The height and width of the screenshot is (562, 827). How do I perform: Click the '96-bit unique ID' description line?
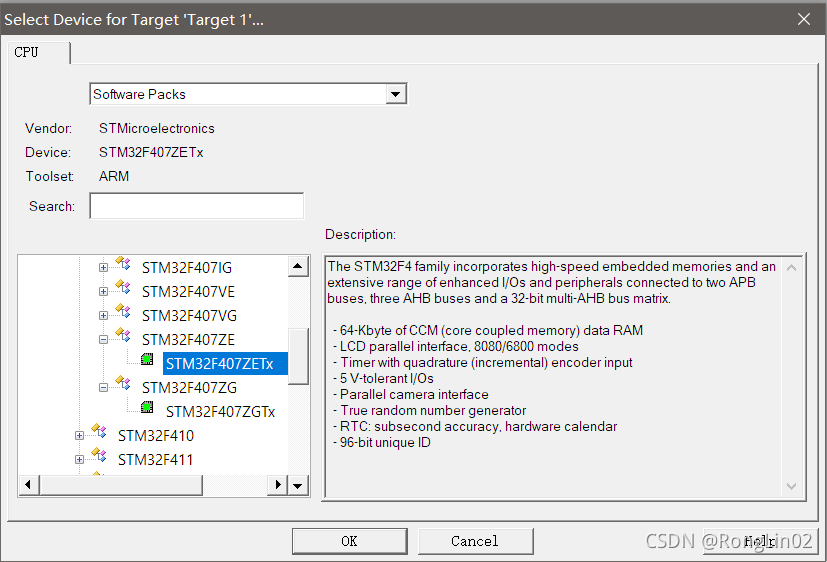[x=382, y=442]
